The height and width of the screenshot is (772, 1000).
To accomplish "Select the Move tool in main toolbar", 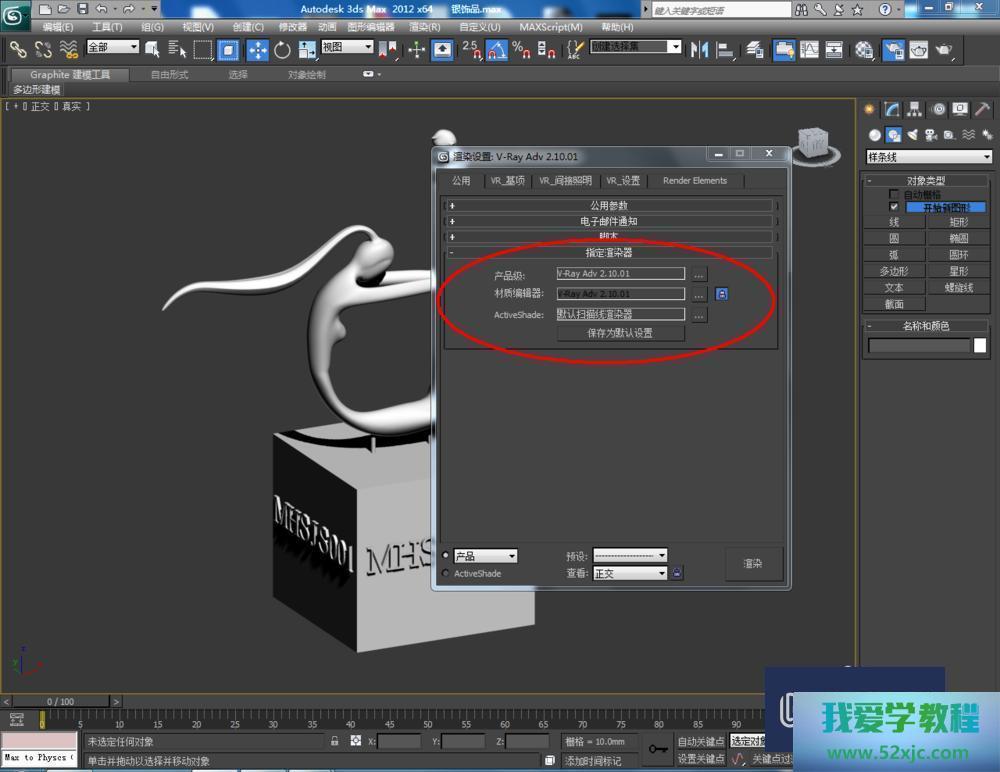I will point(257,49).
